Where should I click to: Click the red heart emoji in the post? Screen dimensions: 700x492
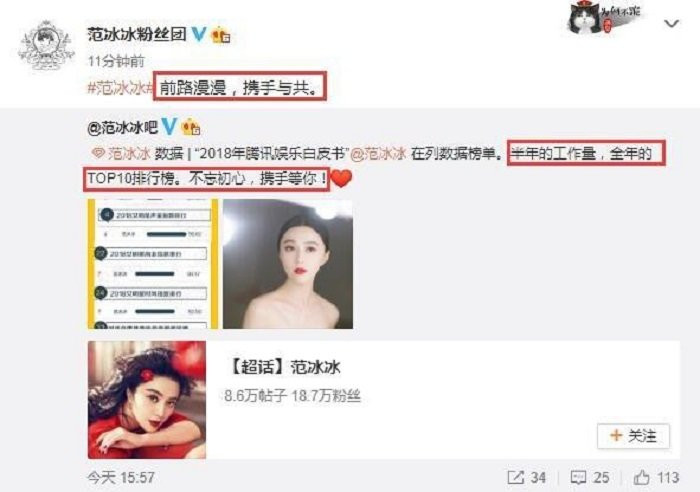pyautogui.click(x=342, y=179)
